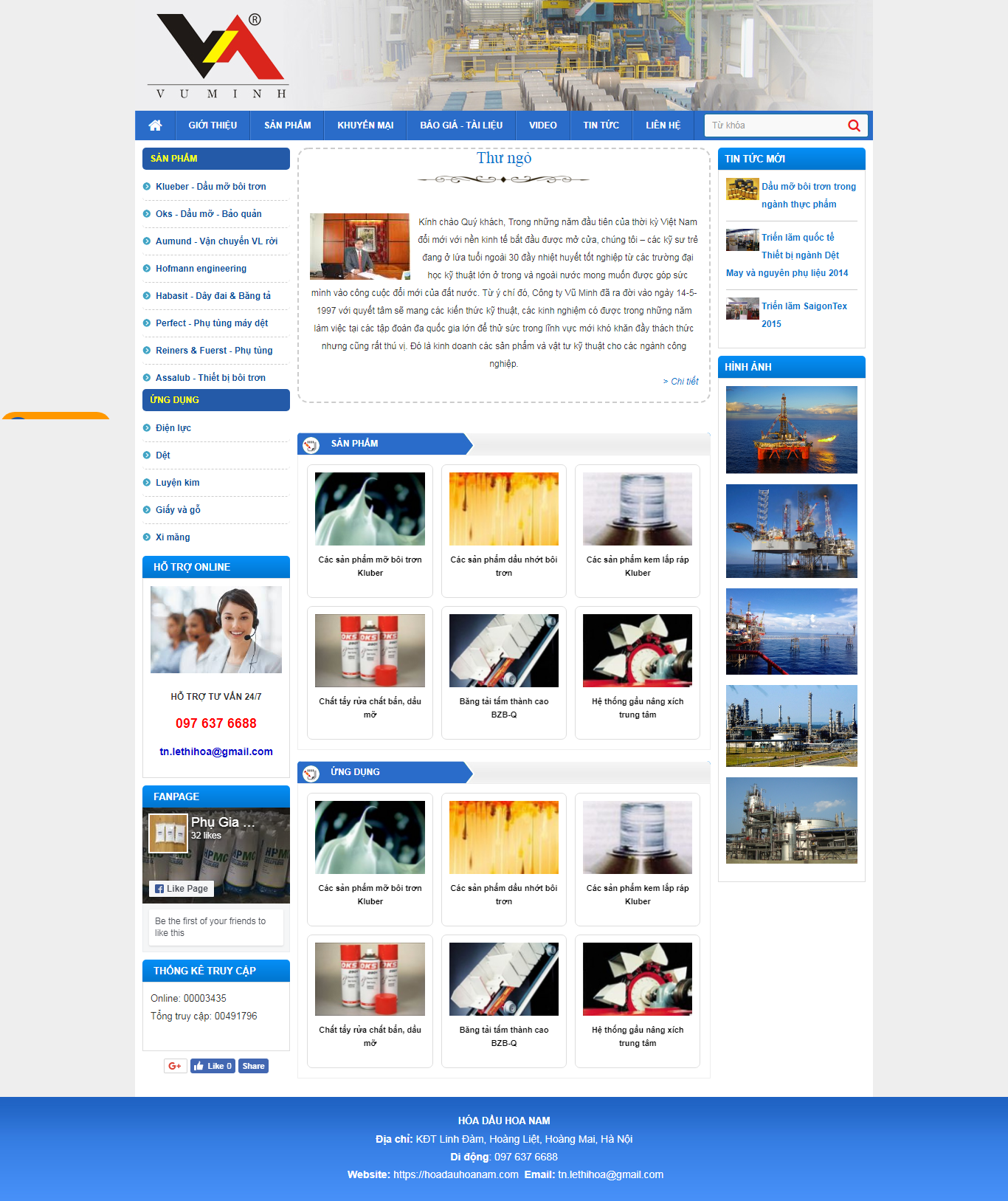Open the Giới Thiệu menu
Screen dimensions: 1008x1201
coord(213,125)
